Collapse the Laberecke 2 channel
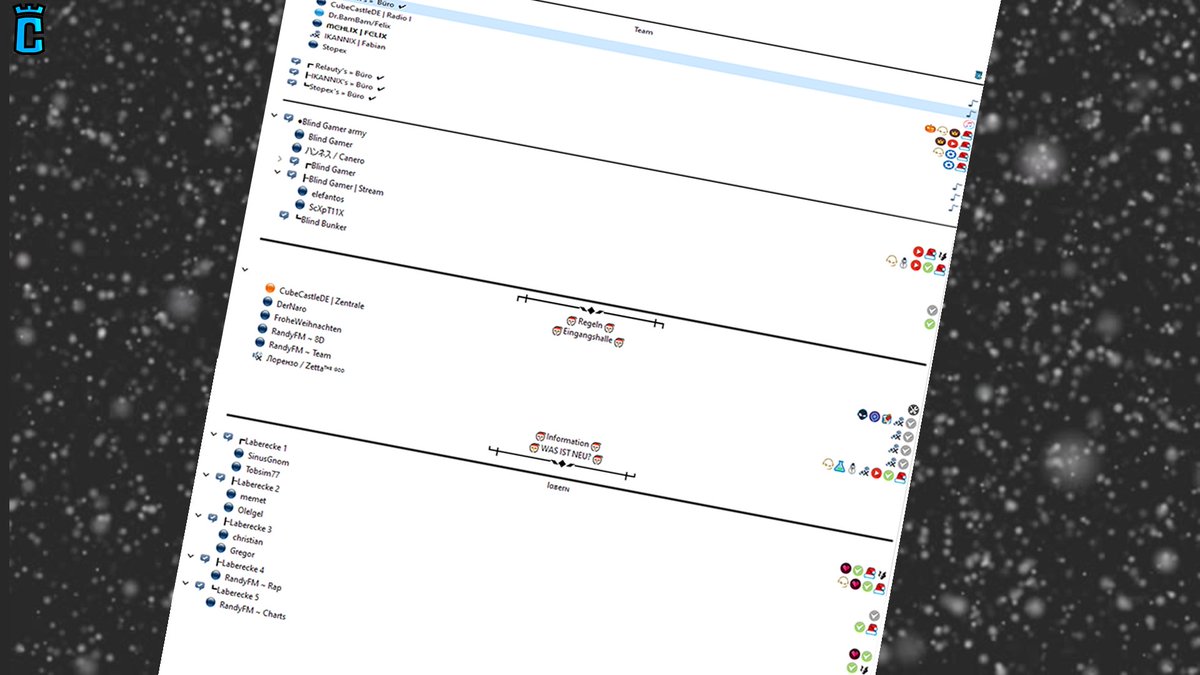 point(207,476)
